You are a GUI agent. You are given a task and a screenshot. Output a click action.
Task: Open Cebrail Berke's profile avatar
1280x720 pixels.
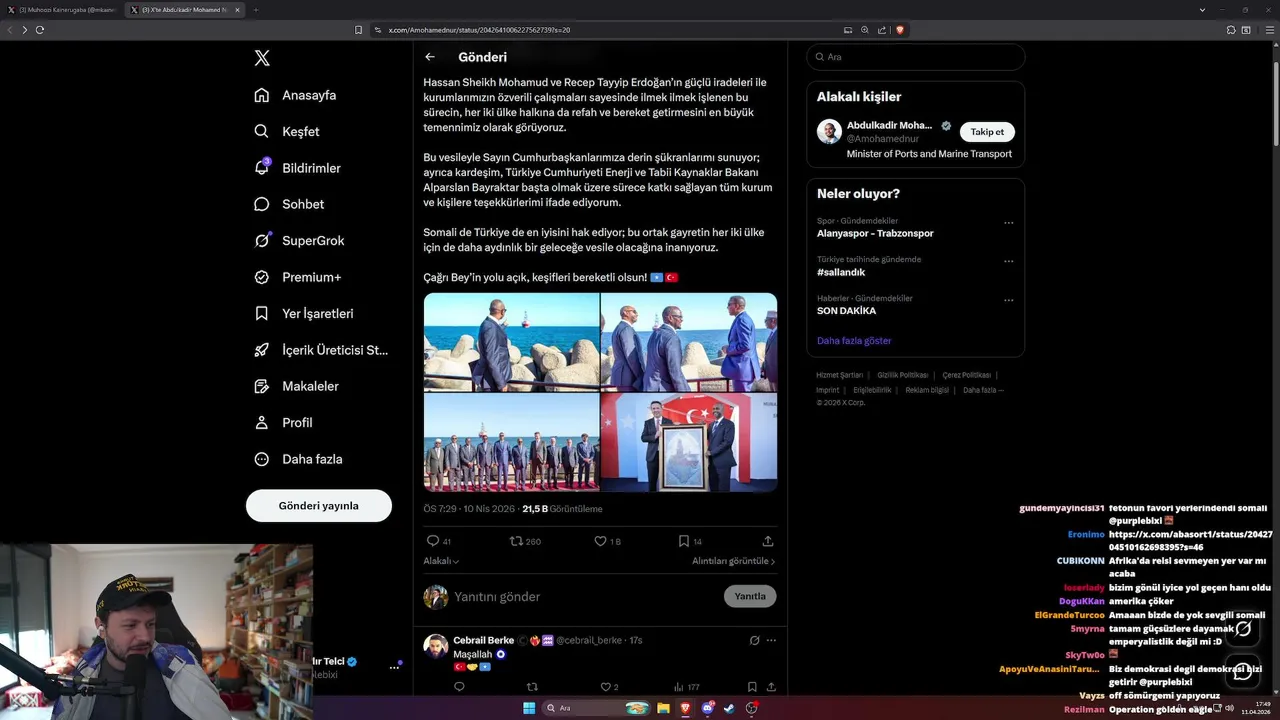436,646
